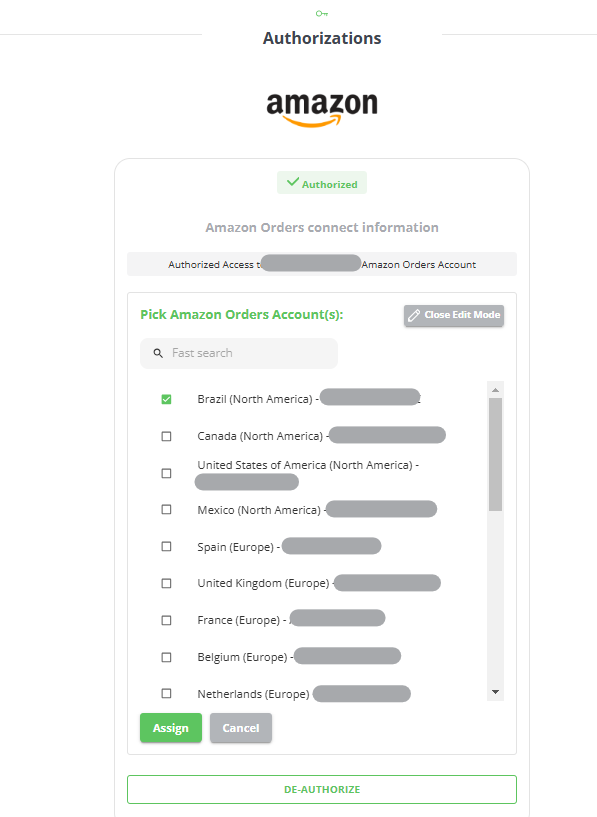Viewport: 597px width, 817px height.
Task: Click the magnifier icon in Fast search
Action: point(158,353)
